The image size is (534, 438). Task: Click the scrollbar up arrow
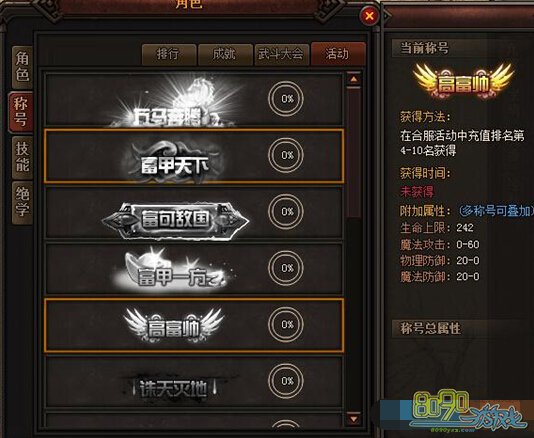pos(354,79)
